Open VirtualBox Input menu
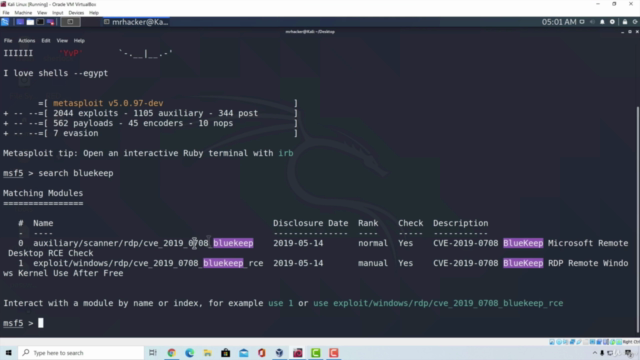Screen dimensions: 640x360 (x=58, y=13)
